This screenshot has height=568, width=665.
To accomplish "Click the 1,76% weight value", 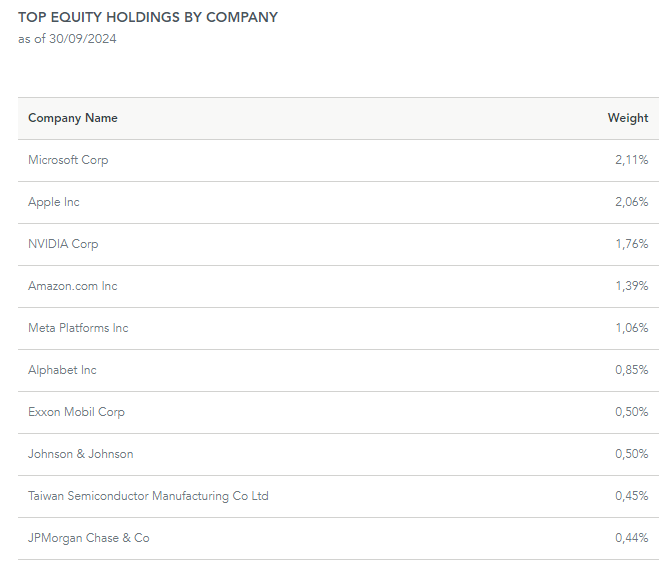I will [x=631, y=244].
